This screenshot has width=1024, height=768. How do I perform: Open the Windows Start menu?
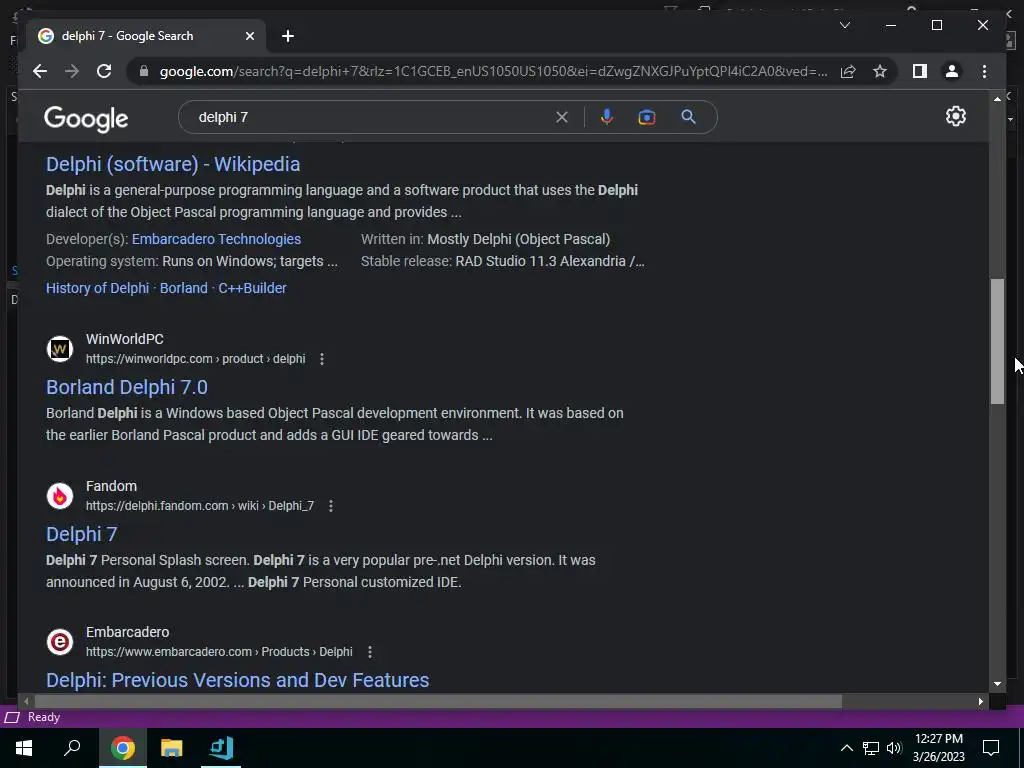(x=24, y=748)
